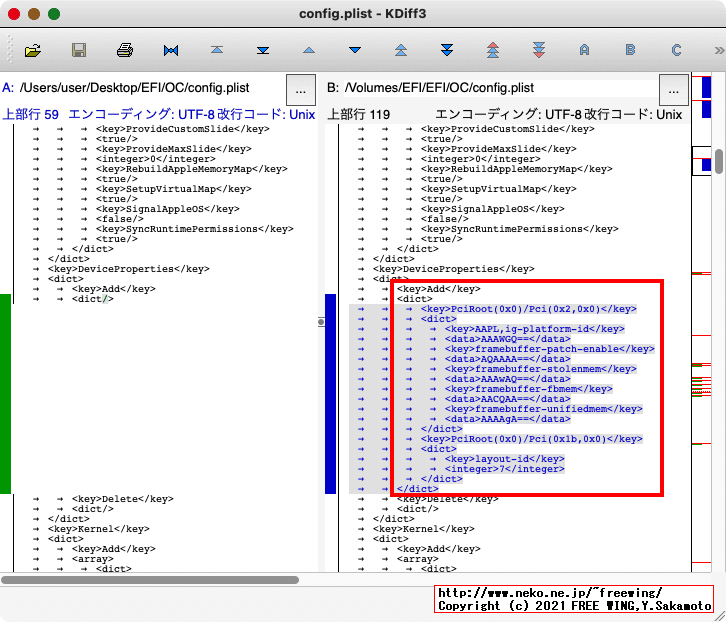
Task: Click the Print icon in toolbar
Action: click(x=125, y=50)
